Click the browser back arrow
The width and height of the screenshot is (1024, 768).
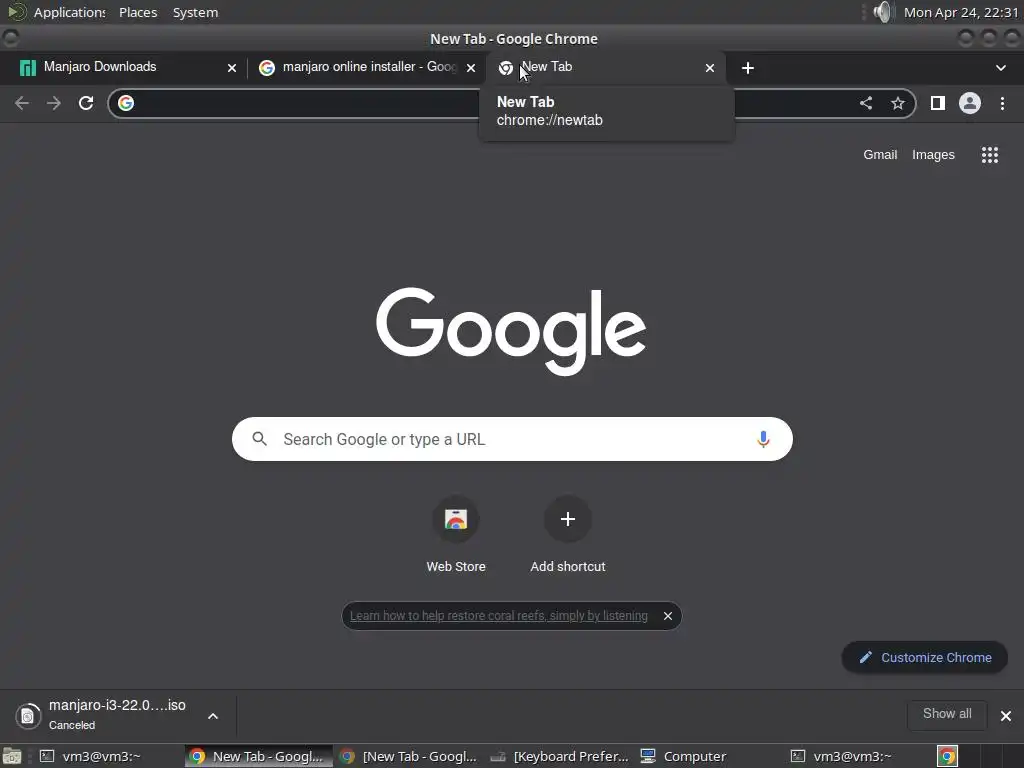22,103
